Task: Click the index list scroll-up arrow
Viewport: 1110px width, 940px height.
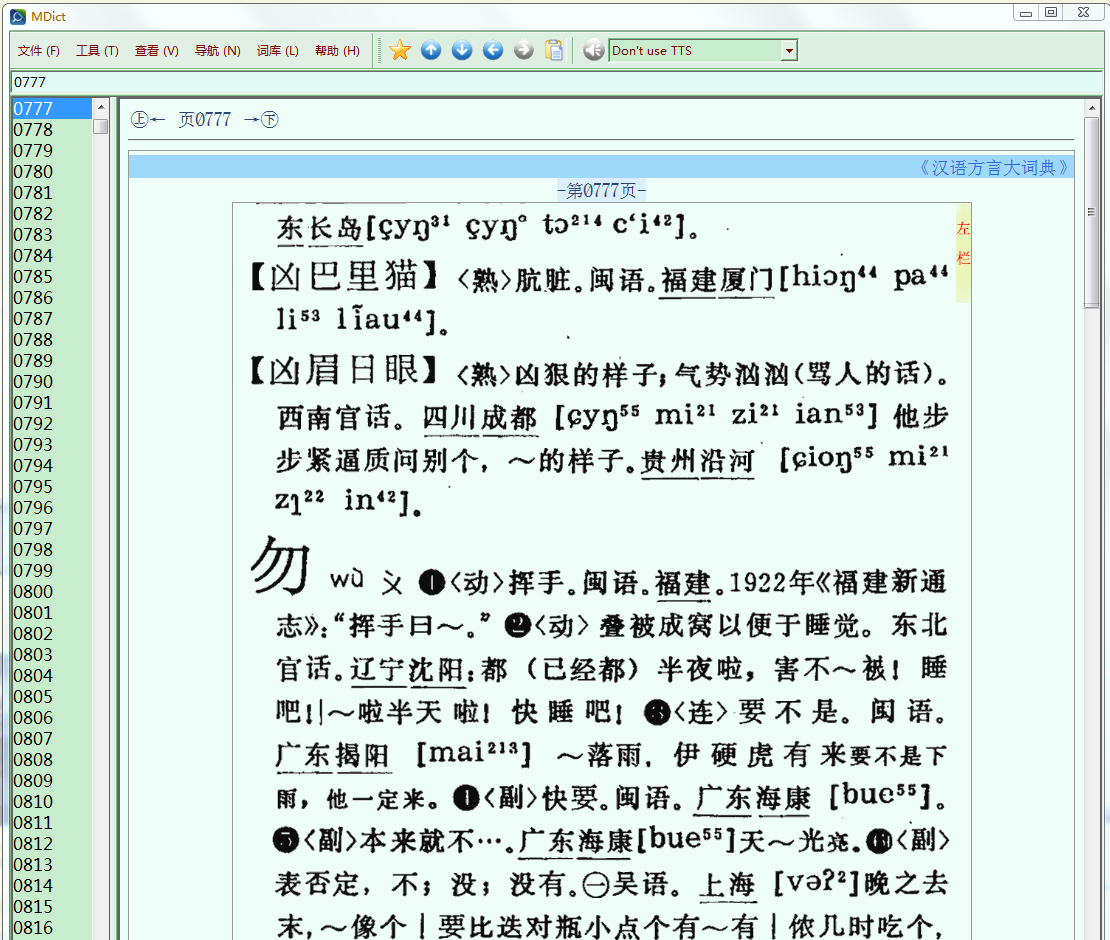Action: (101, 107)
